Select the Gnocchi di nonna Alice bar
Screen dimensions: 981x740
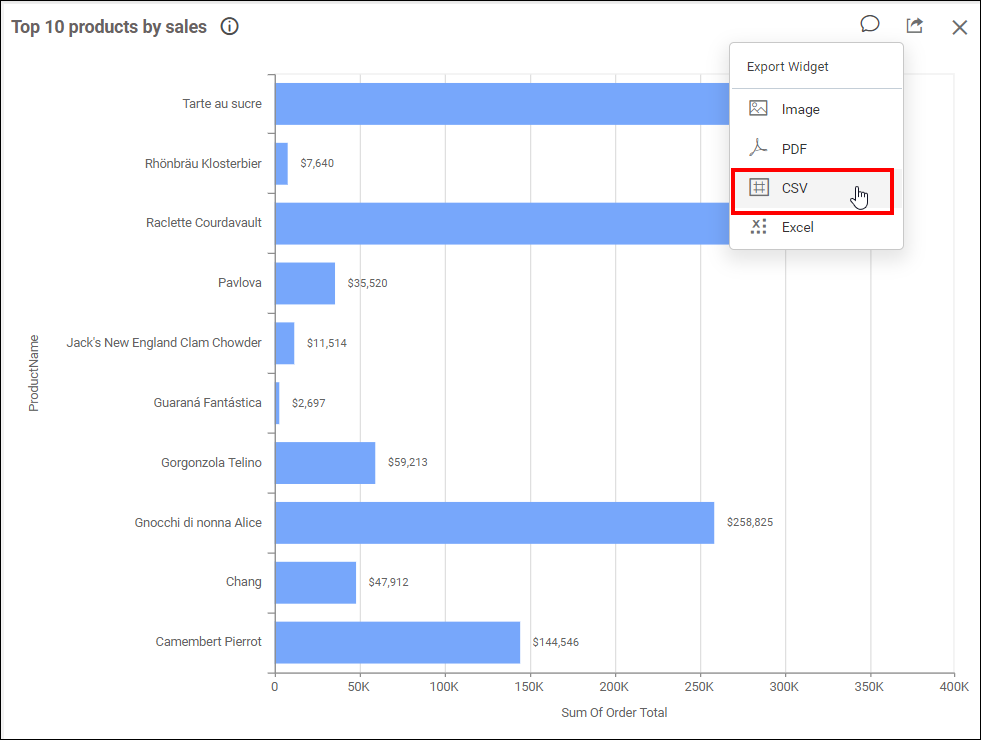coord(490,522)
